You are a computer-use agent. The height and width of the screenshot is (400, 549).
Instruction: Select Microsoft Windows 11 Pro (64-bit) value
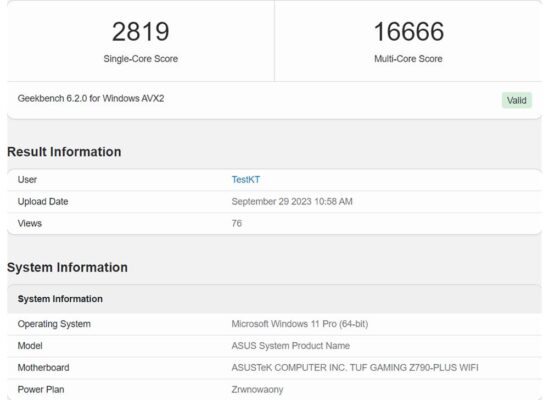(x=300, y=324)
